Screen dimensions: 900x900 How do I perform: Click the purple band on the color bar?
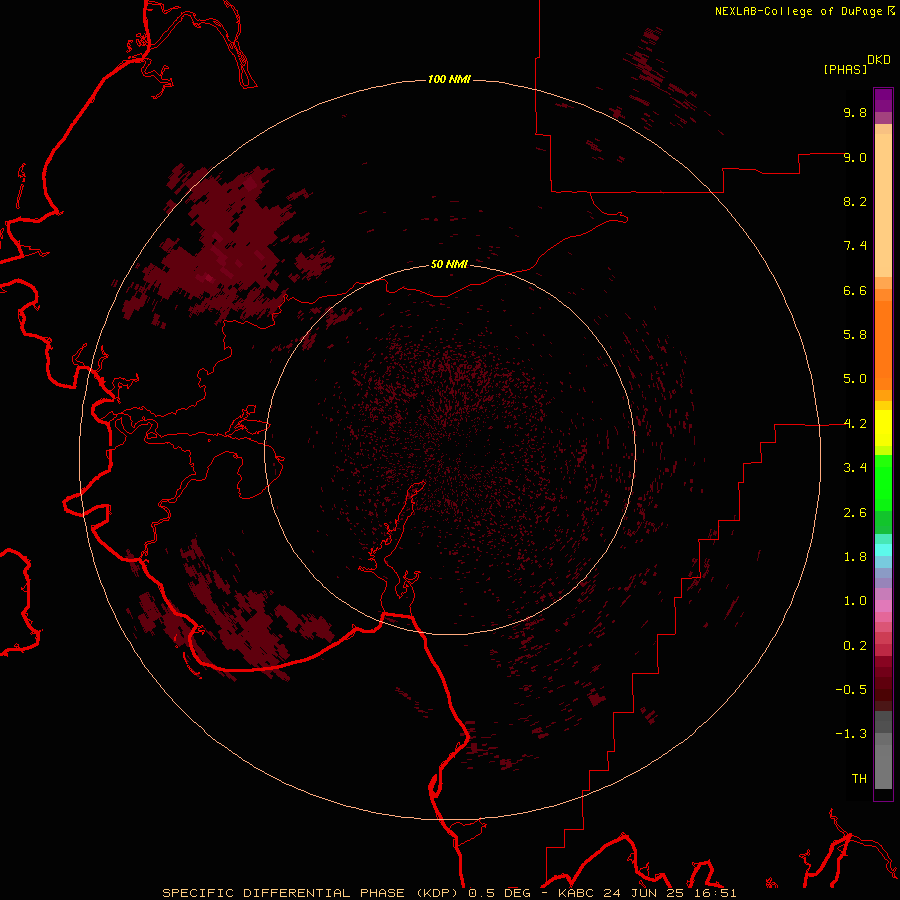[883, 100]
